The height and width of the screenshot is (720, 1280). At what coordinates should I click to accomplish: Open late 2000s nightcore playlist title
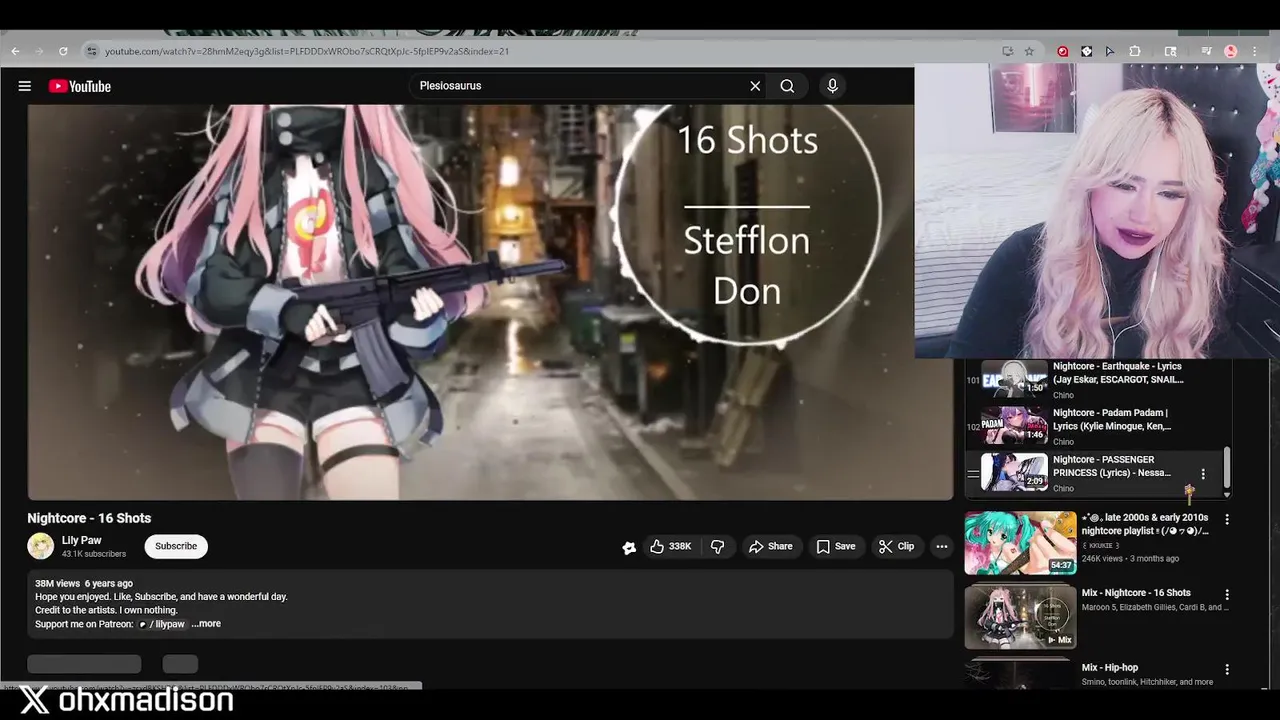[x=1145, y=524]
